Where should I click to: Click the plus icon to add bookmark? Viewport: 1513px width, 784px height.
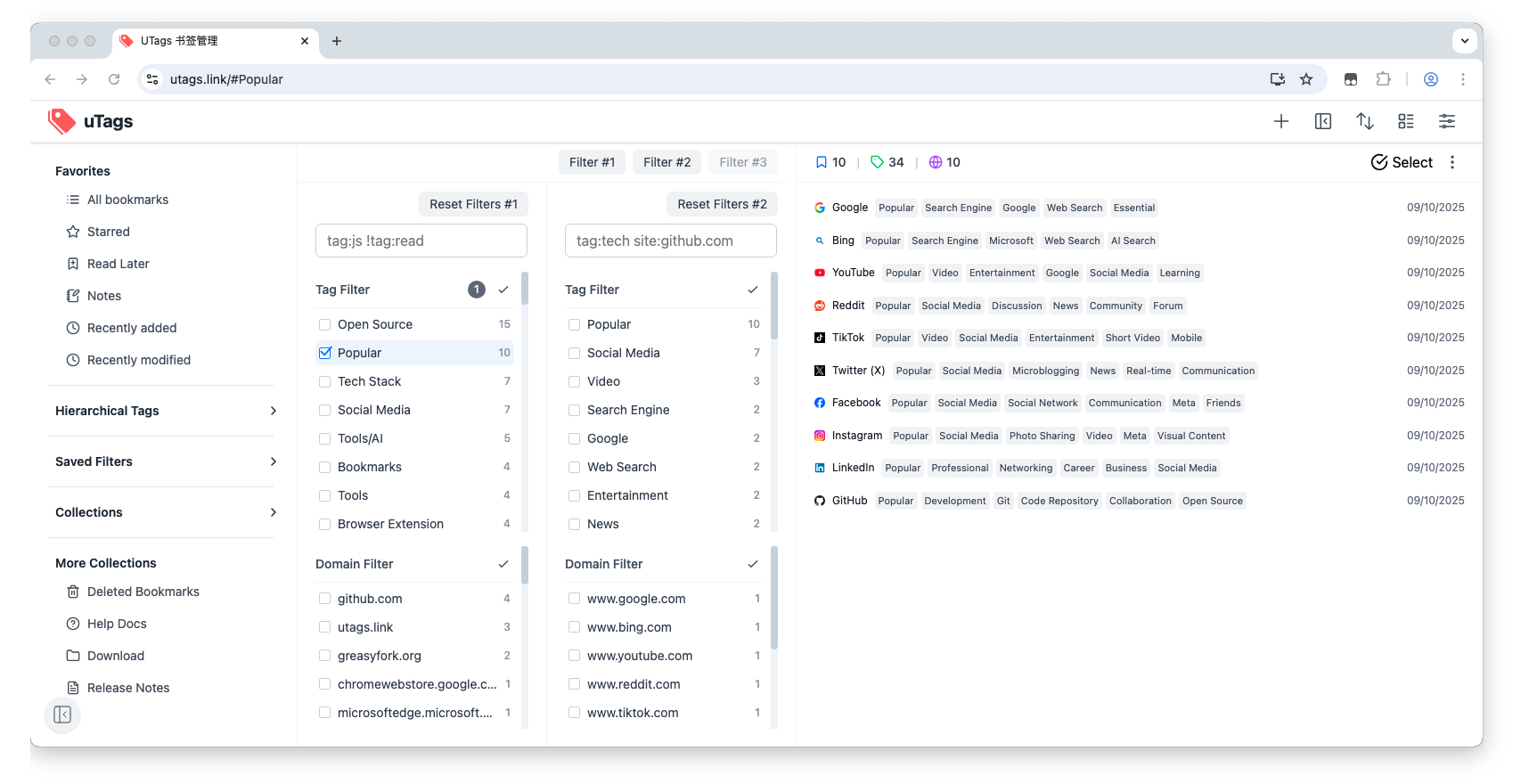pyautogui.click(x=1280, y=121)
